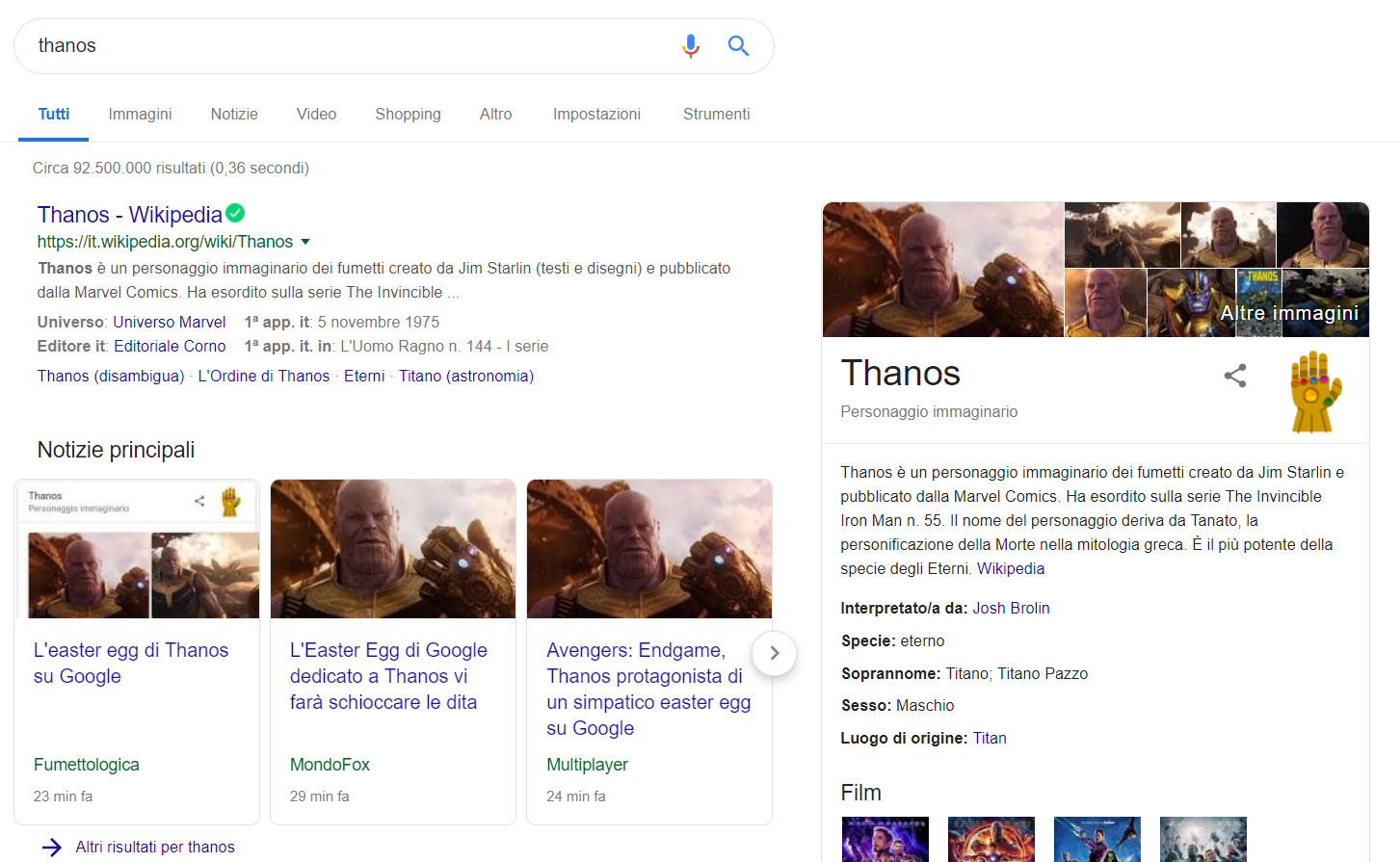
Task: Click the arrow icon beside Altri risultati
Action: click(x=52, y=848)
